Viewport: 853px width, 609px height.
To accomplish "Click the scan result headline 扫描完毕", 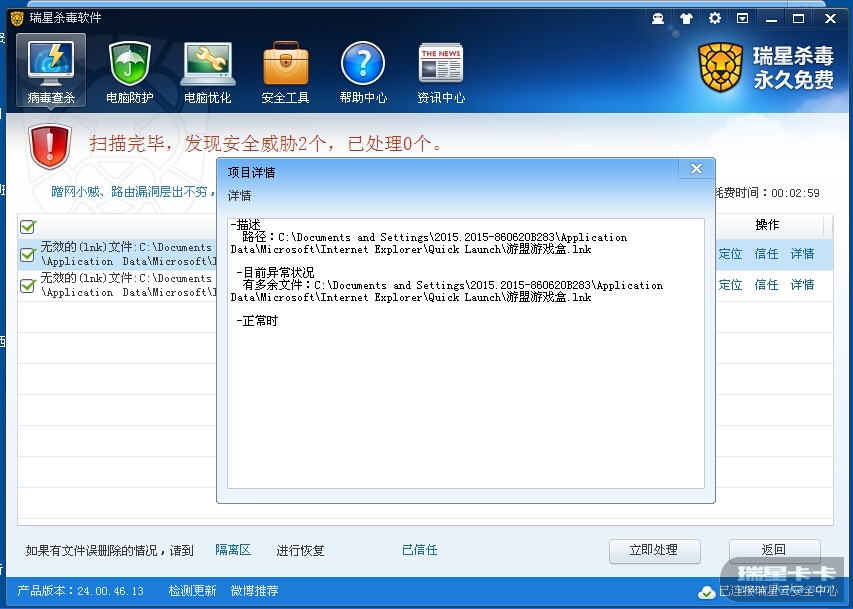I will 265,144.
